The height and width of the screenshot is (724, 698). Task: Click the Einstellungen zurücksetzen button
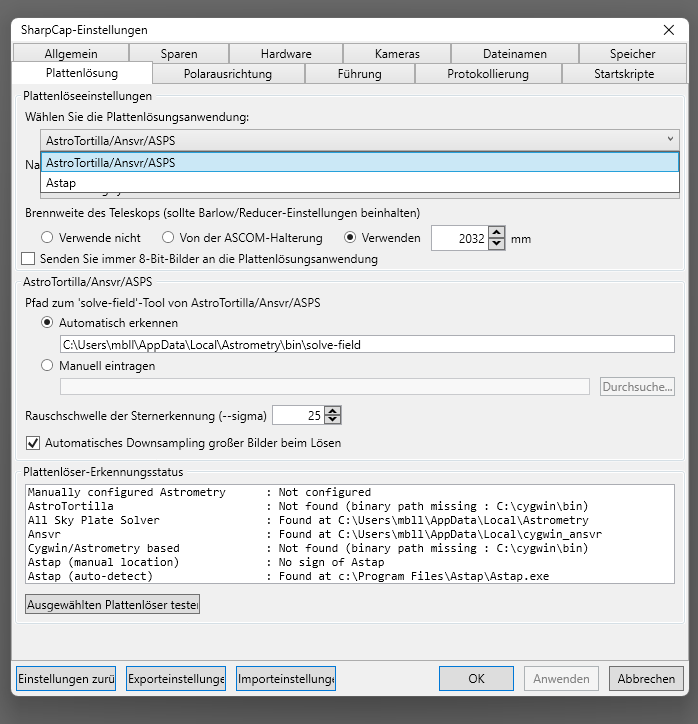[66, 678]
